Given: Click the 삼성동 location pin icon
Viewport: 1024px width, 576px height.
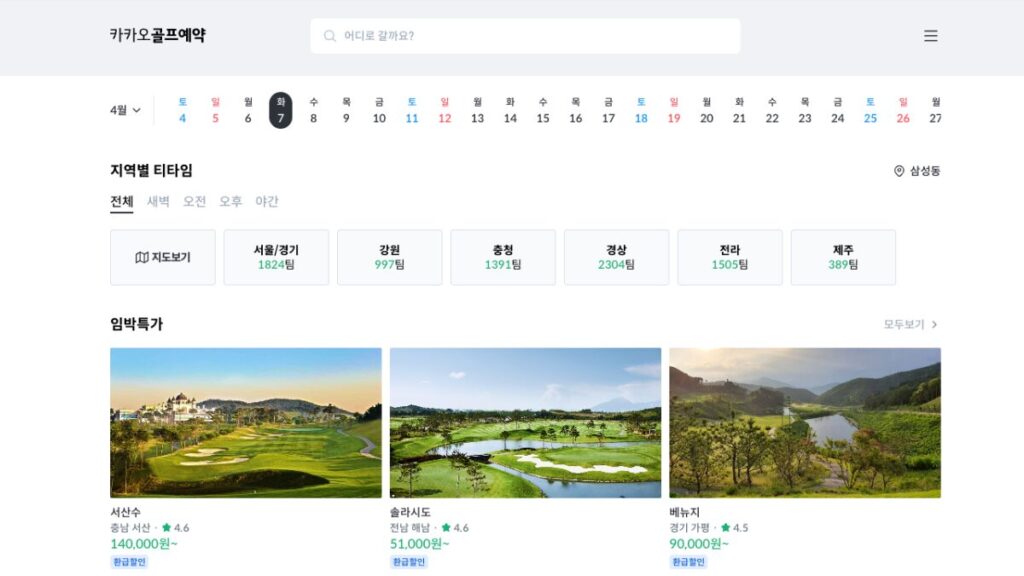Looking at the screenshot, I should pyautogui.click(x=899, y=170).
